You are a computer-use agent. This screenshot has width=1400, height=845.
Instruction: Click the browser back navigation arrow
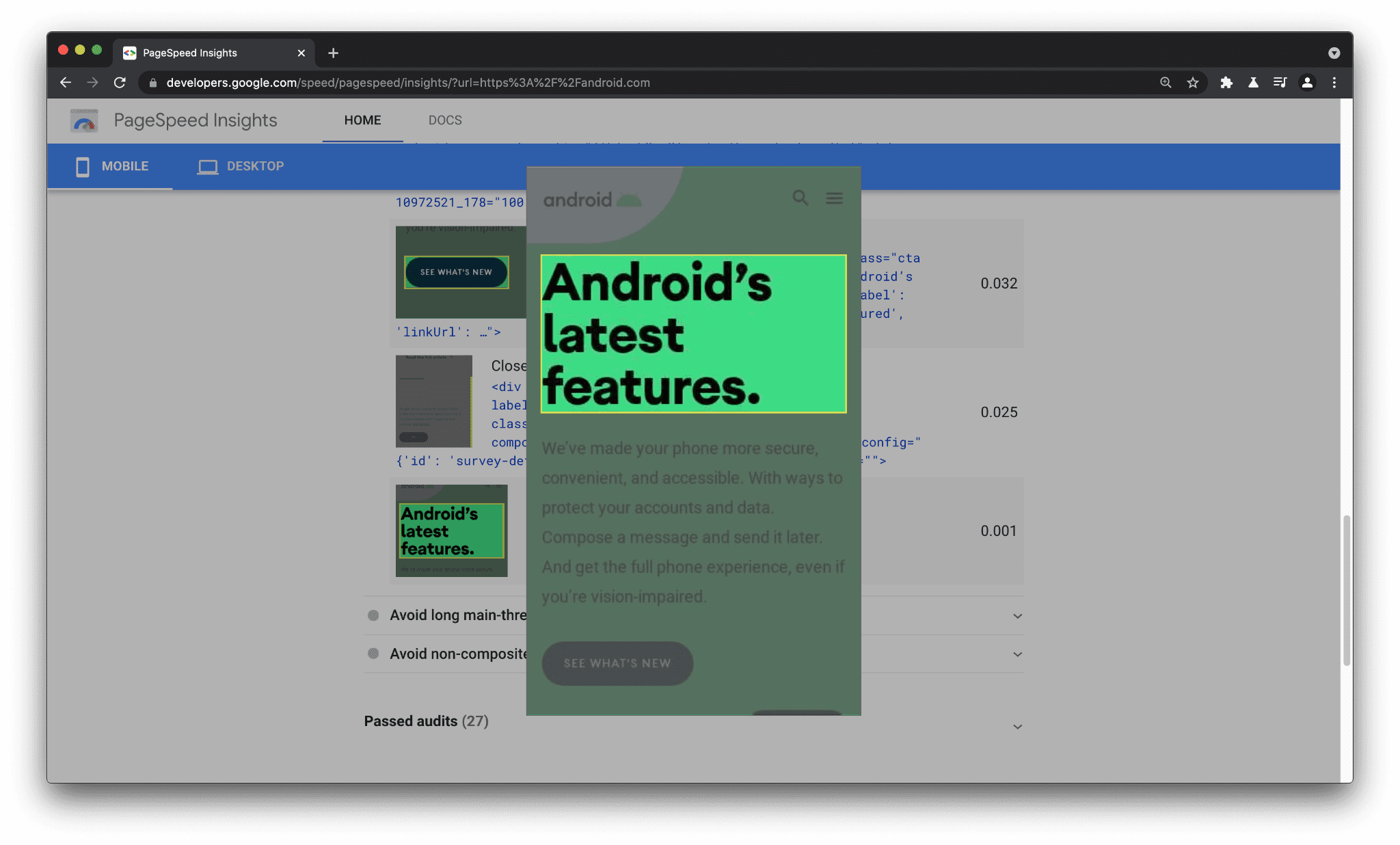pos(65,82)
